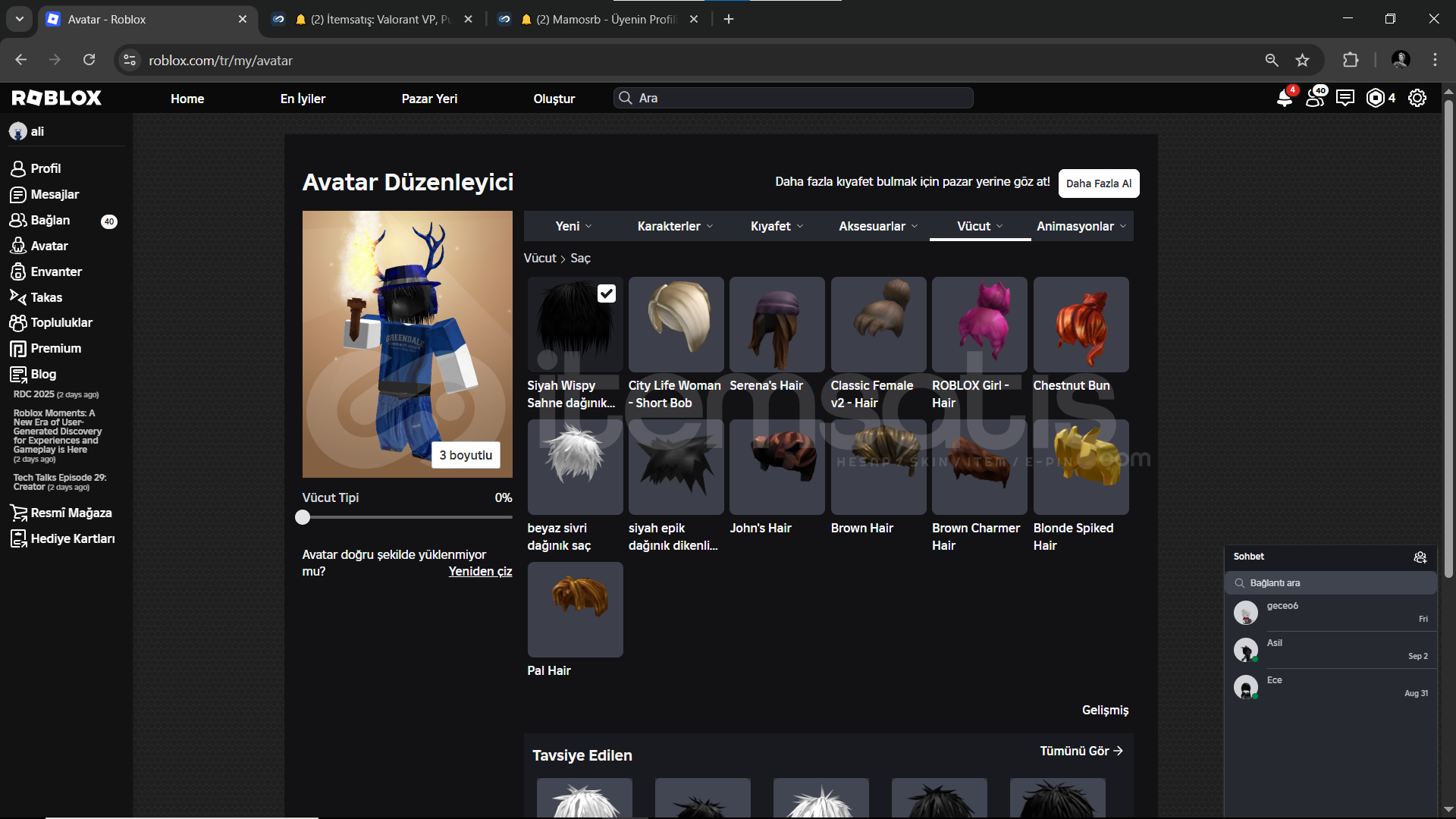The width and height of the screenshot is (1456, 819).
Task: Click the Roblox logo
Action: pos(57,98)
